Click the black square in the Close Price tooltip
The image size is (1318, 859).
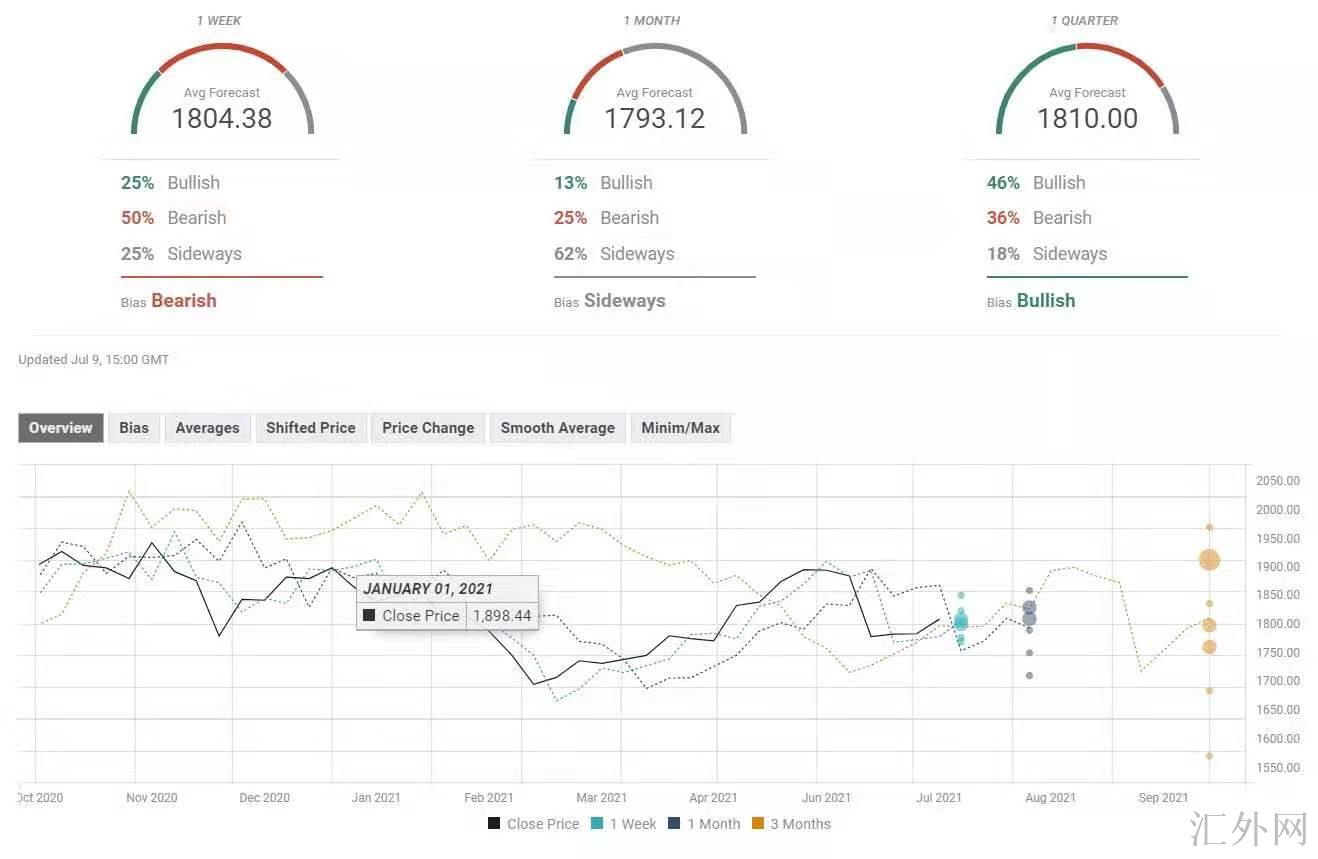click(369, 616)
